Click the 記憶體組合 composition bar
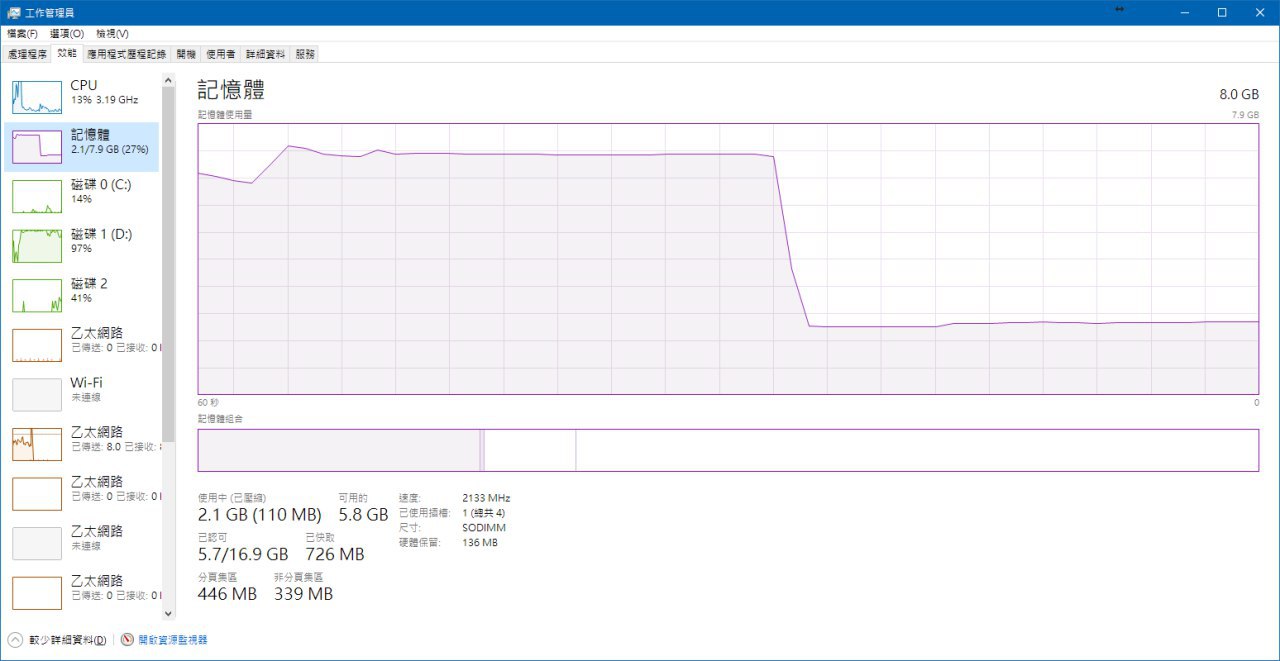This screenshot has width=1280, height=661. [727, 450]
